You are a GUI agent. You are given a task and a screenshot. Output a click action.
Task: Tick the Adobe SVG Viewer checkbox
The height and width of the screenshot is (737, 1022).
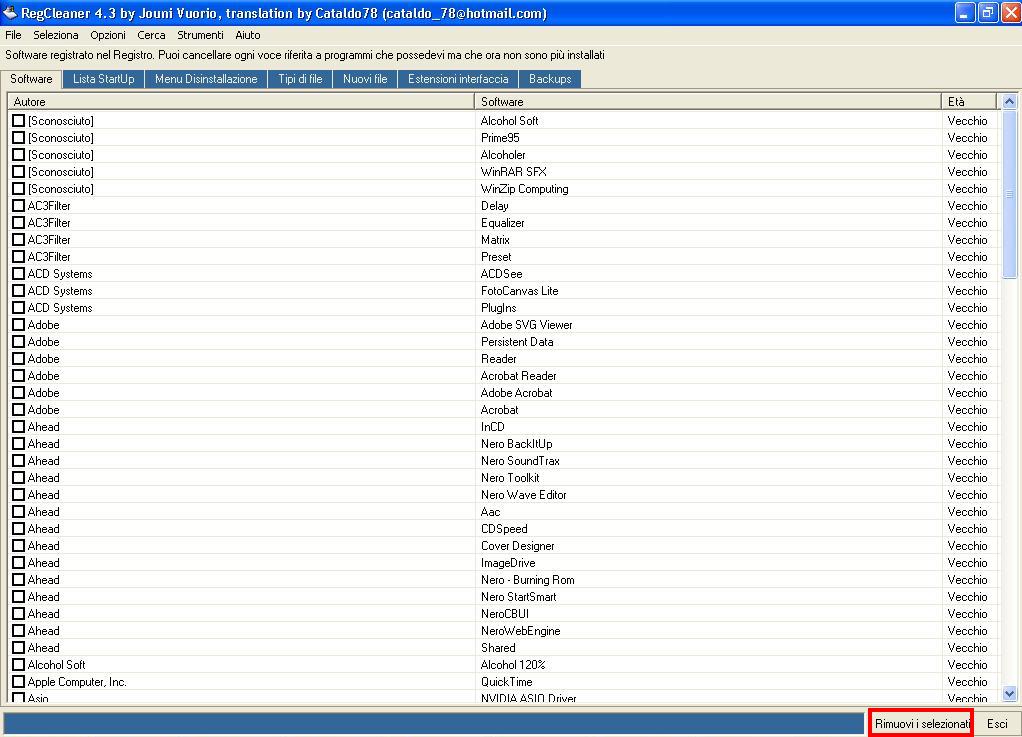(18, 325)
